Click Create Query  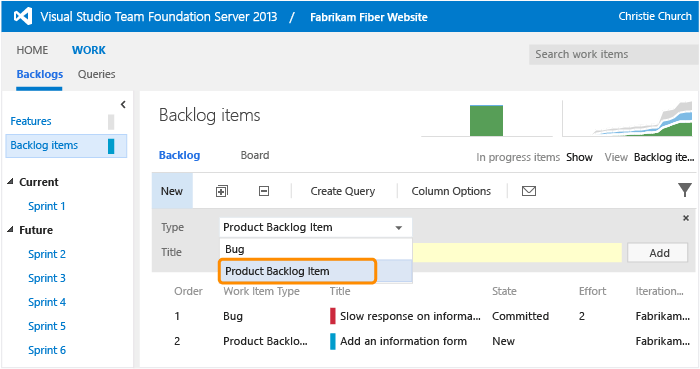tap(343, 191)
